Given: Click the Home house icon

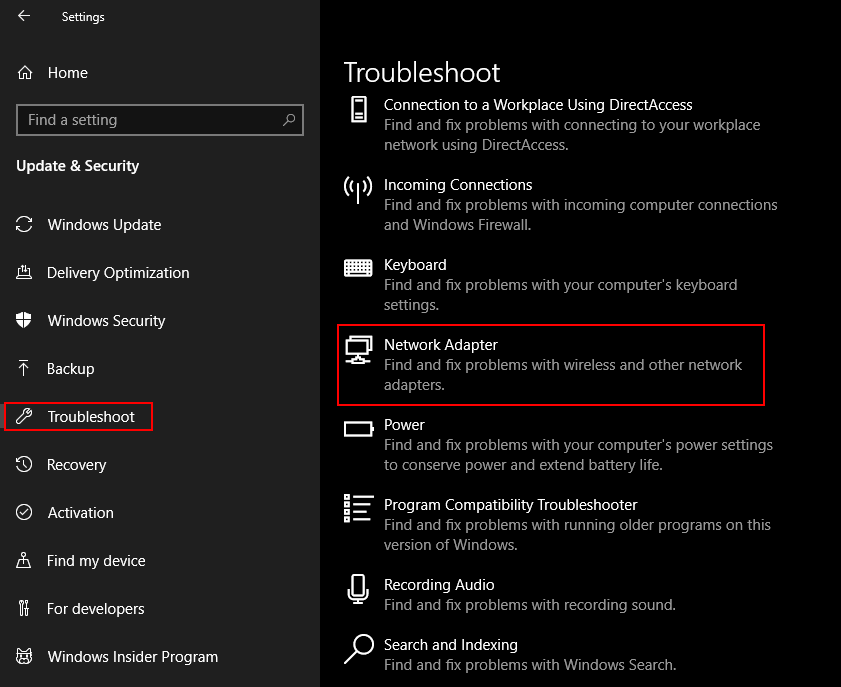Looking at the screenshot, I should click(x=25, y=72).
